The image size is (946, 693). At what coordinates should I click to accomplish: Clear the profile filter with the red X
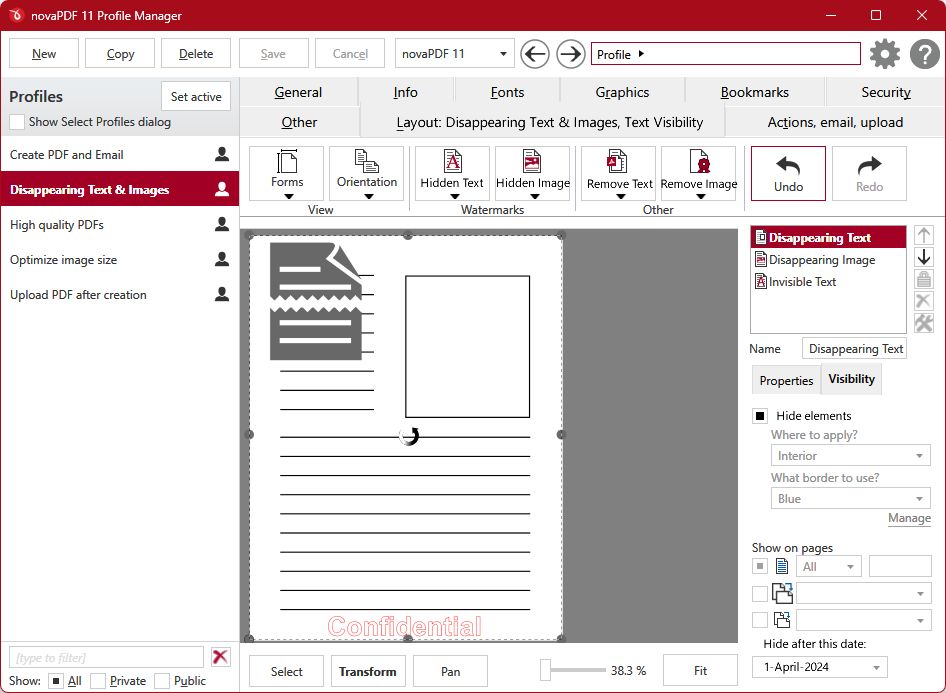[x=220, y=656]
